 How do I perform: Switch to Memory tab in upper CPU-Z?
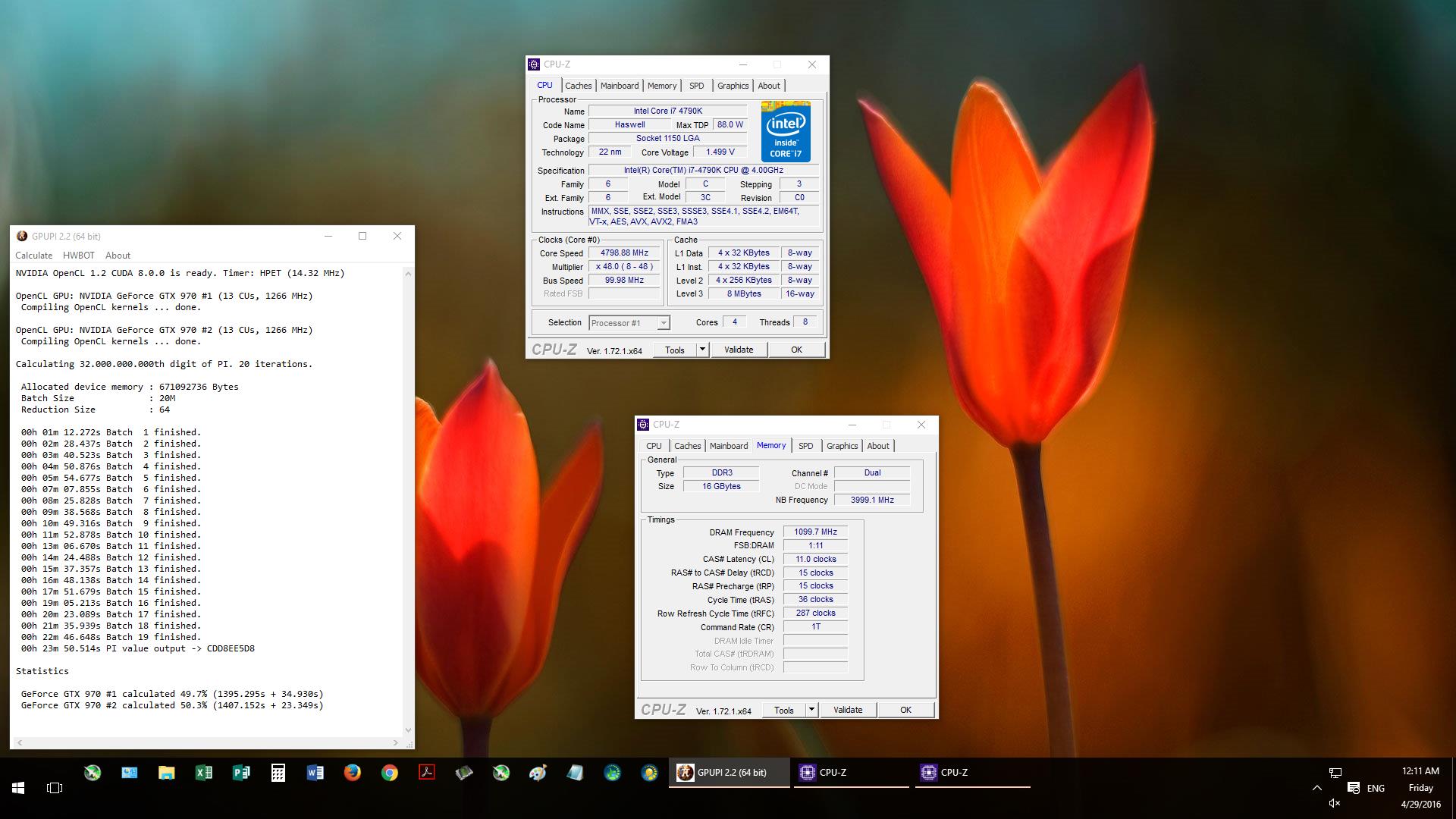click(x=662, y=86)
